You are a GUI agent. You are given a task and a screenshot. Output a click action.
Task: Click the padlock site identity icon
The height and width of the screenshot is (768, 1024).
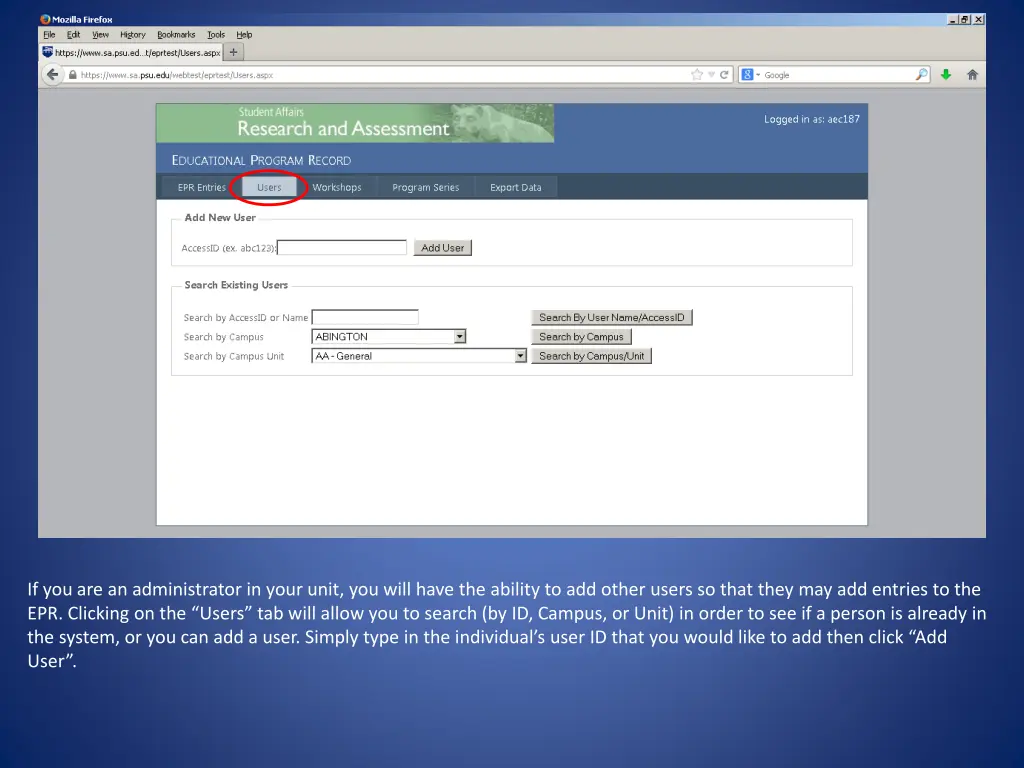point(72,75)
